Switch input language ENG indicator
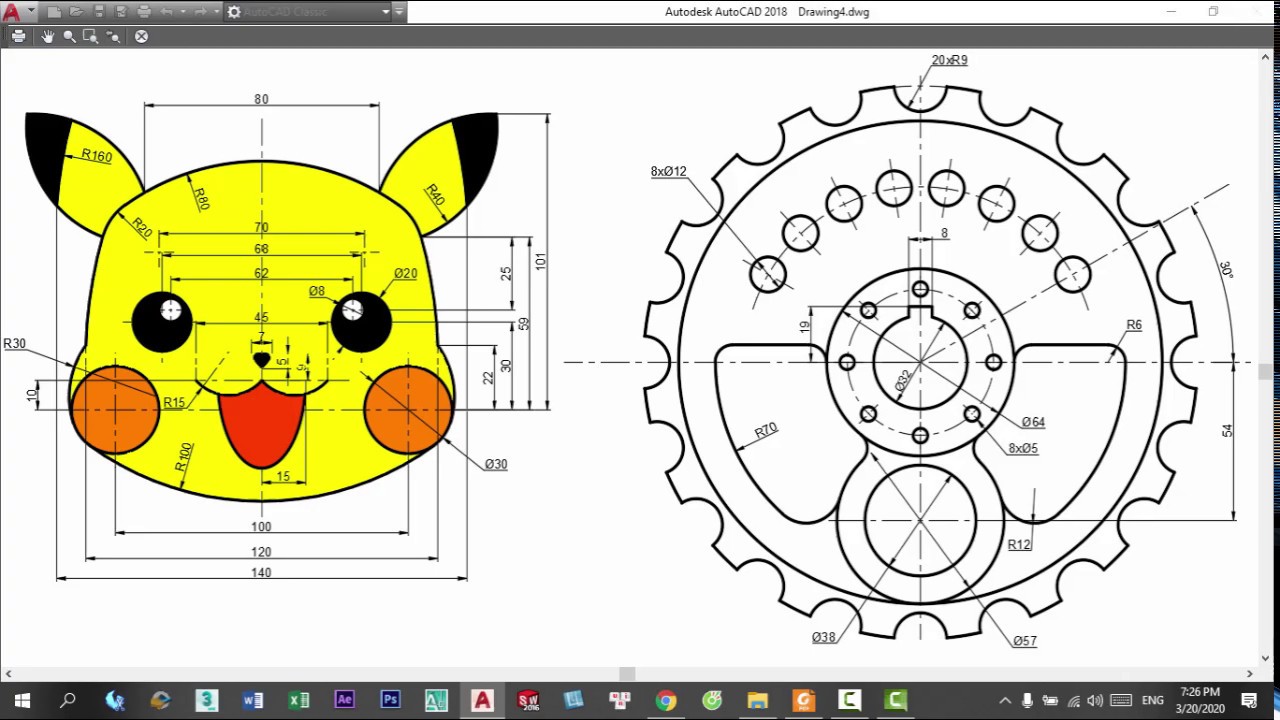This screenshot has height=720, width=1280. coord(1153,700)
